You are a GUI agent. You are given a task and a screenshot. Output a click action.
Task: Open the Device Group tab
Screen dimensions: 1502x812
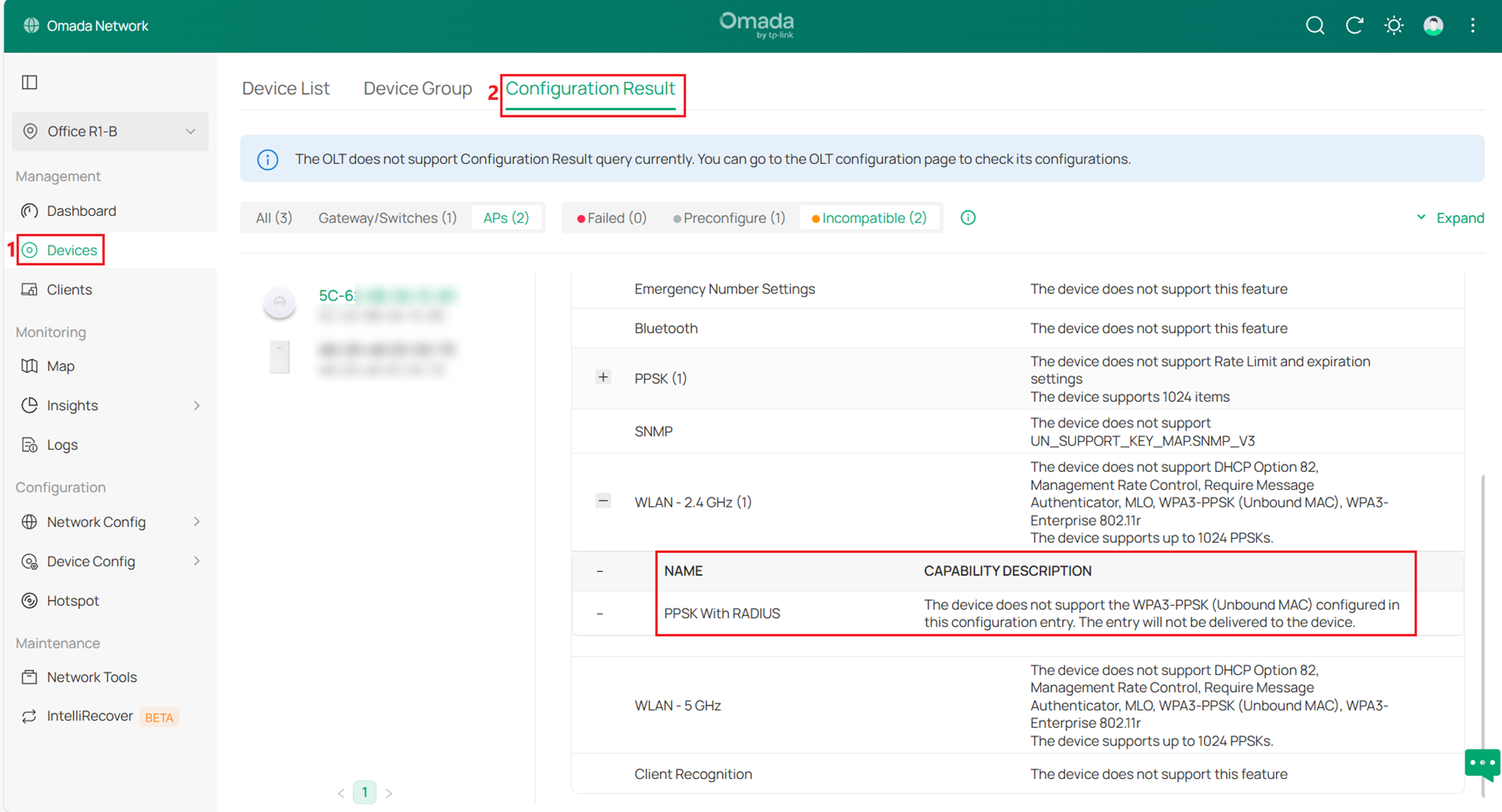pyautogui.click(x=417, y=88)
